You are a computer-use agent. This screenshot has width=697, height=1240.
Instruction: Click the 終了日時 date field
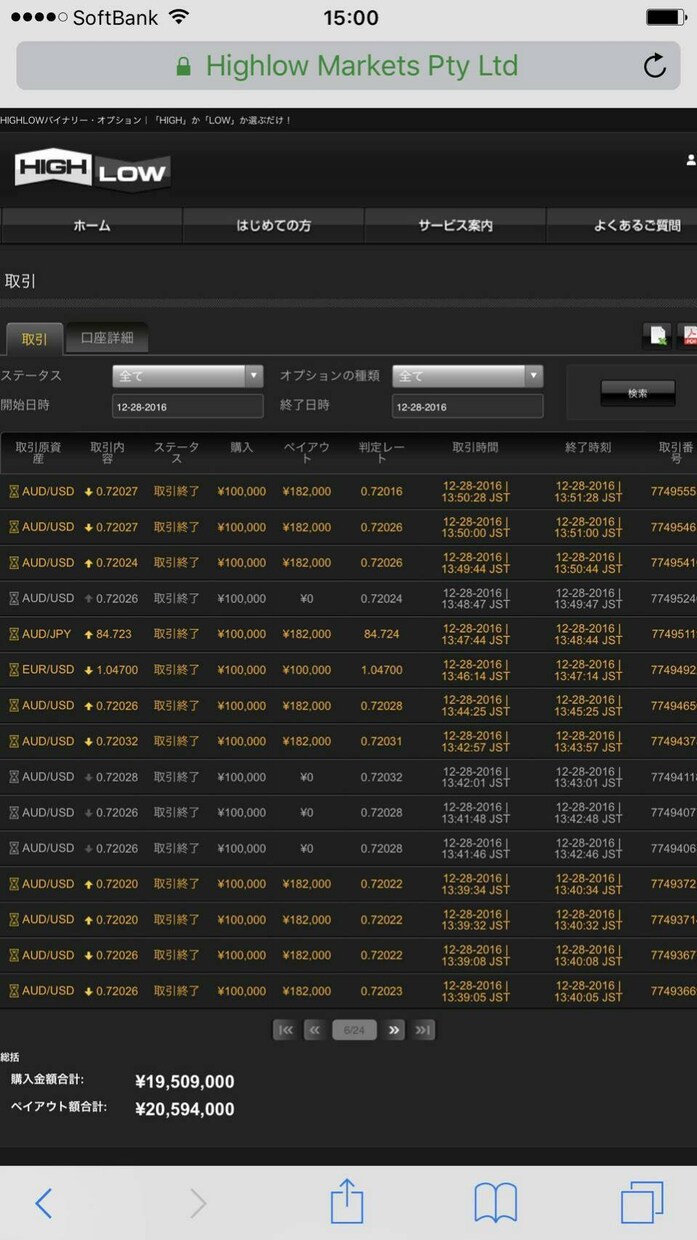click(x=468, y=406)
